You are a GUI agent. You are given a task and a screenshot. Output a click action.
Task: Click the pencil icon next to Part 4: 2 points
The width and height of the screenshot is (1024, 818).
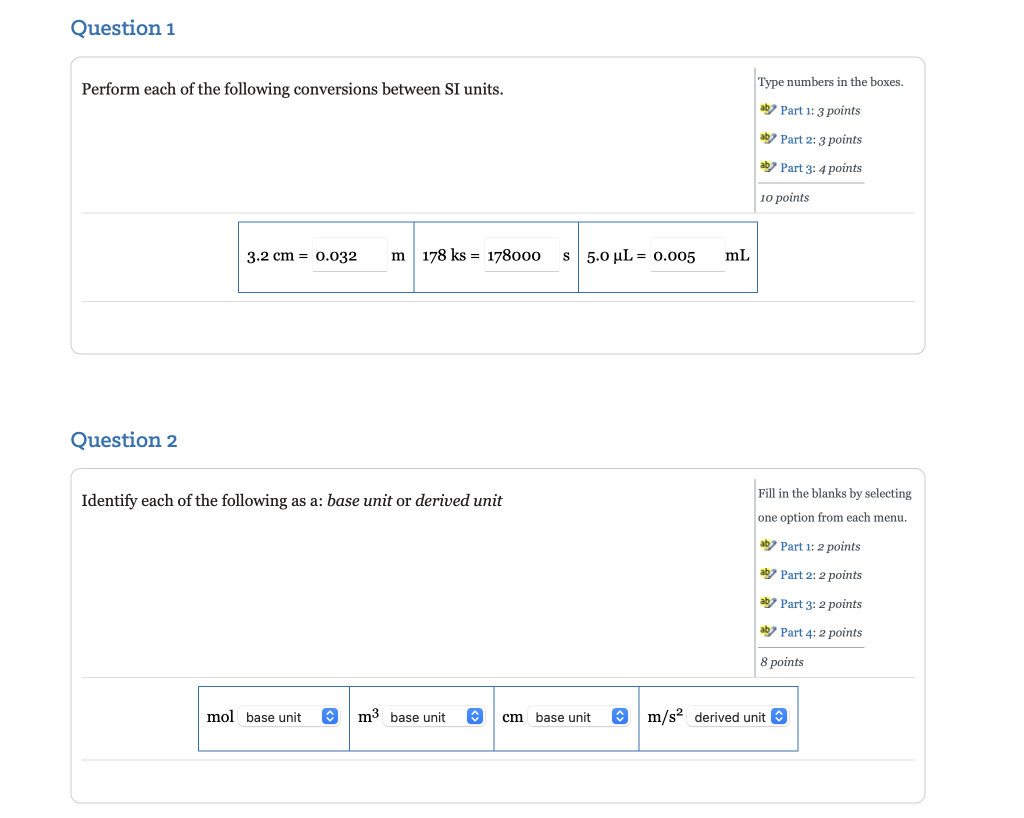(x=766, y=632)
